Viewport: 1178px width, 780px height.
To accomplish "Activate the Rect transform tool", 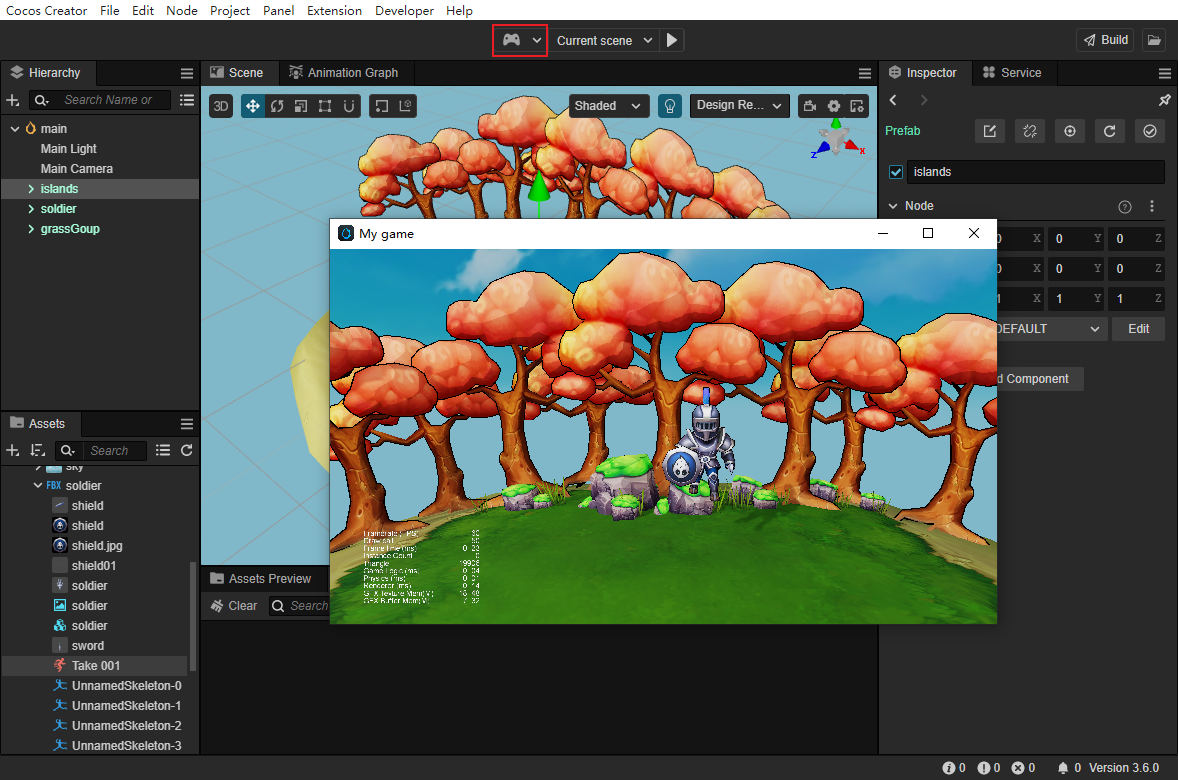I will (x=325, y=106).
